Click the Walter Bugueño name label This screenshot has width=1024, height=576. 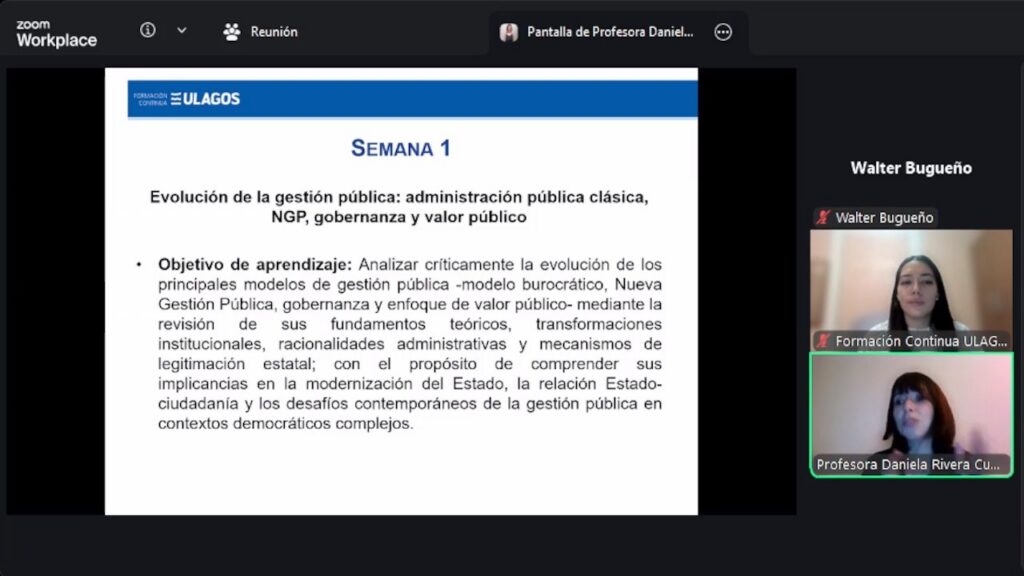click(x=884, y=217)
